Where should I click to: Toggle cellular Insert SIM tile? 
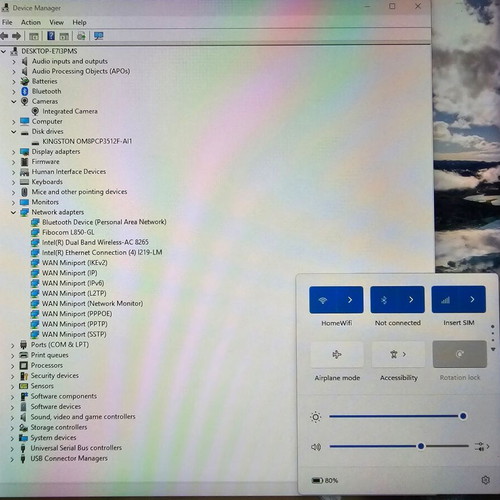[x=445, y=300]
